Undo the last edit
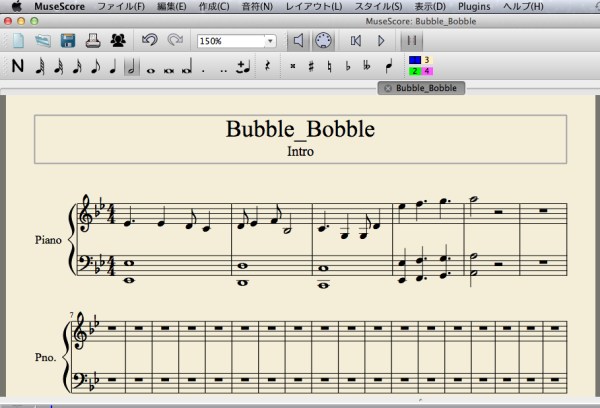The height and width of the screenshot is (408, 600). click(150, 40)
